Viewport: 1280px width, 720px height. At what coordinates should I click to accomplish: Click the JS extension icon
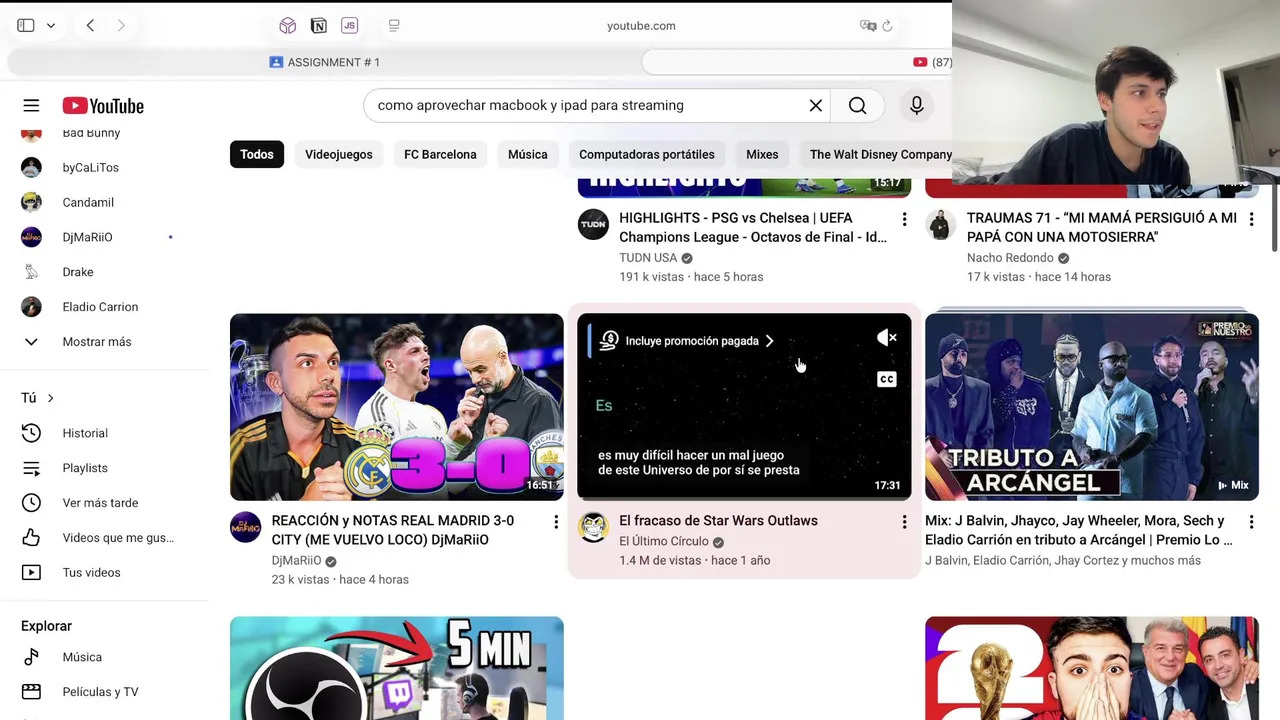349,25
